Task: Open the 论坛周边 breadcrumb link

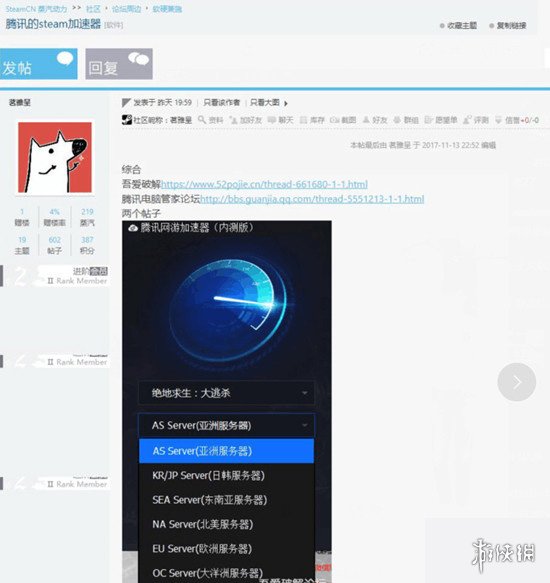Action: coord(126,9)
